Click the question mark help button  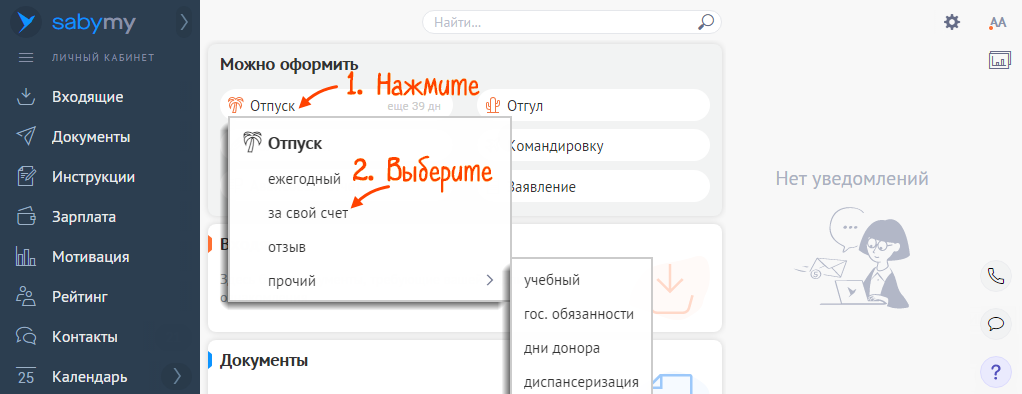[995, 372]
